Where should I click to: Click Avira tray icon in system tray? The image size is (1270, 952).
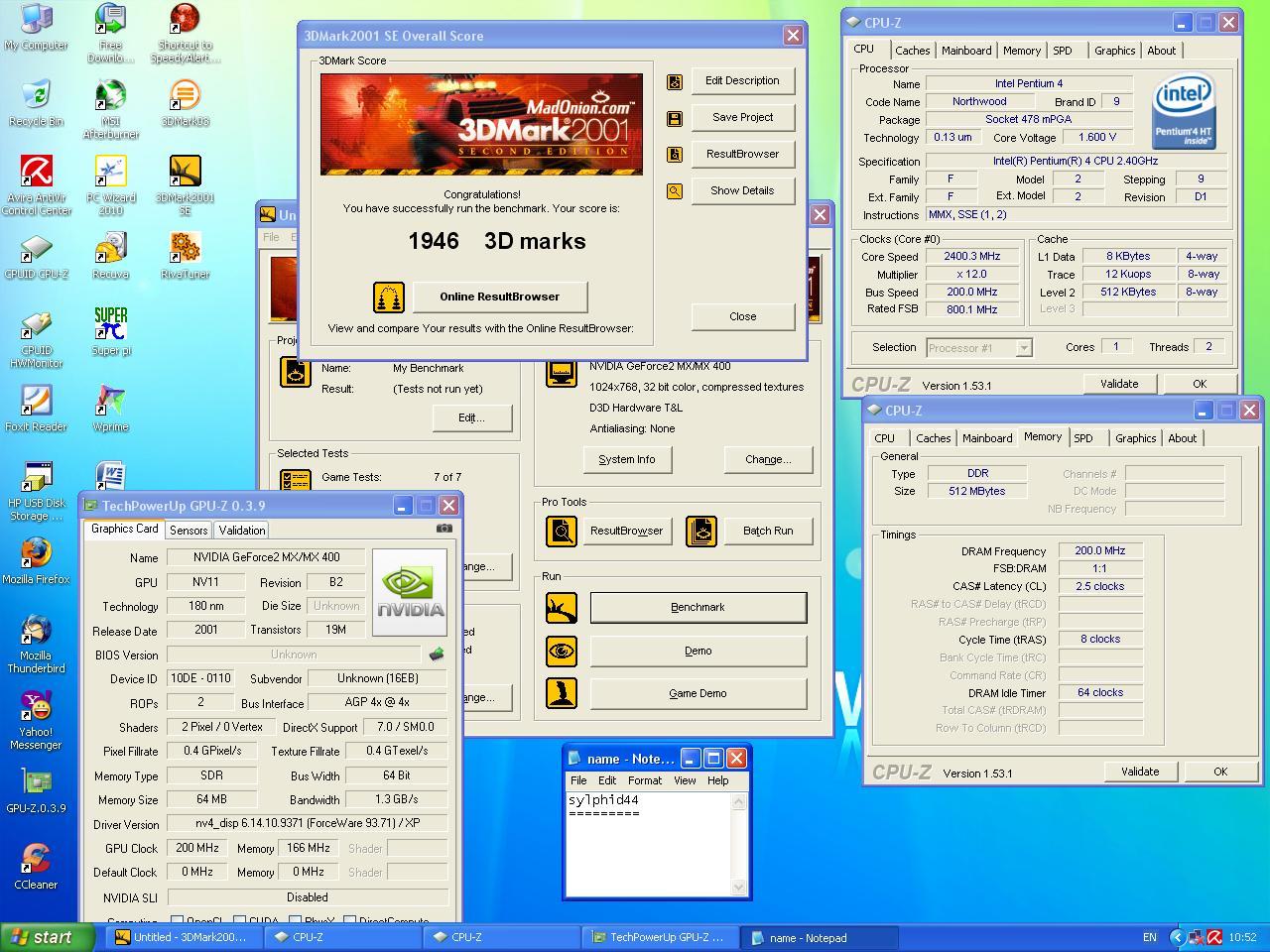pyautogui.click(x=1214, y=938)
